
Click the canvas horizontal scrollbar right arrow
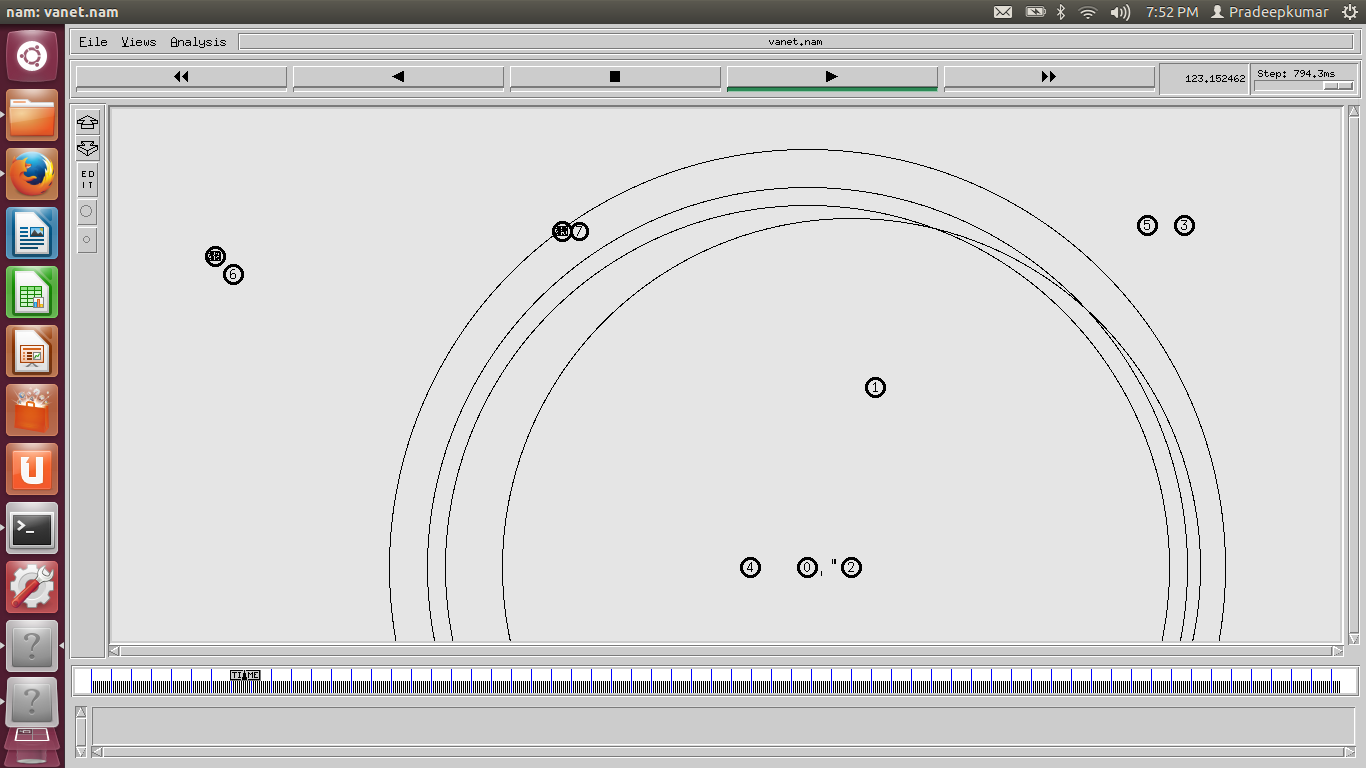pos(1337,651)
